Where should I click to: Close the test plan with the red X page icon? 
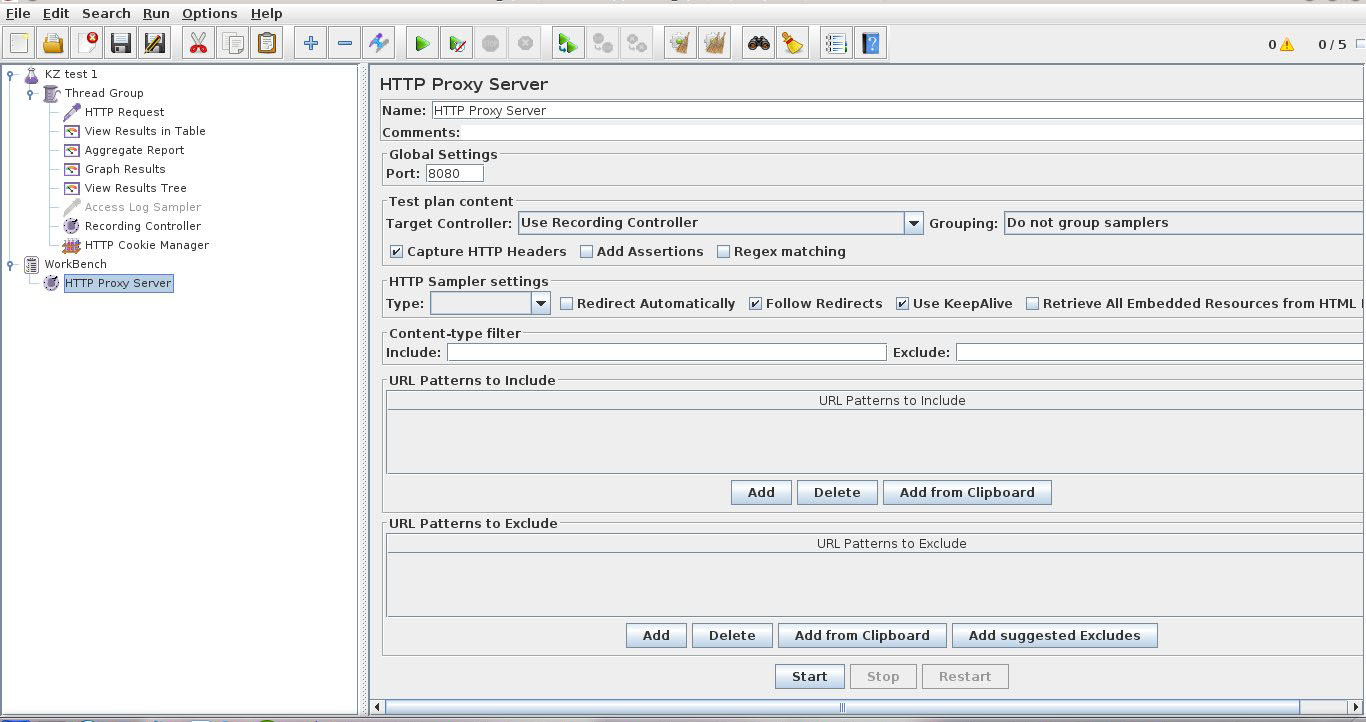click(87, 43)
